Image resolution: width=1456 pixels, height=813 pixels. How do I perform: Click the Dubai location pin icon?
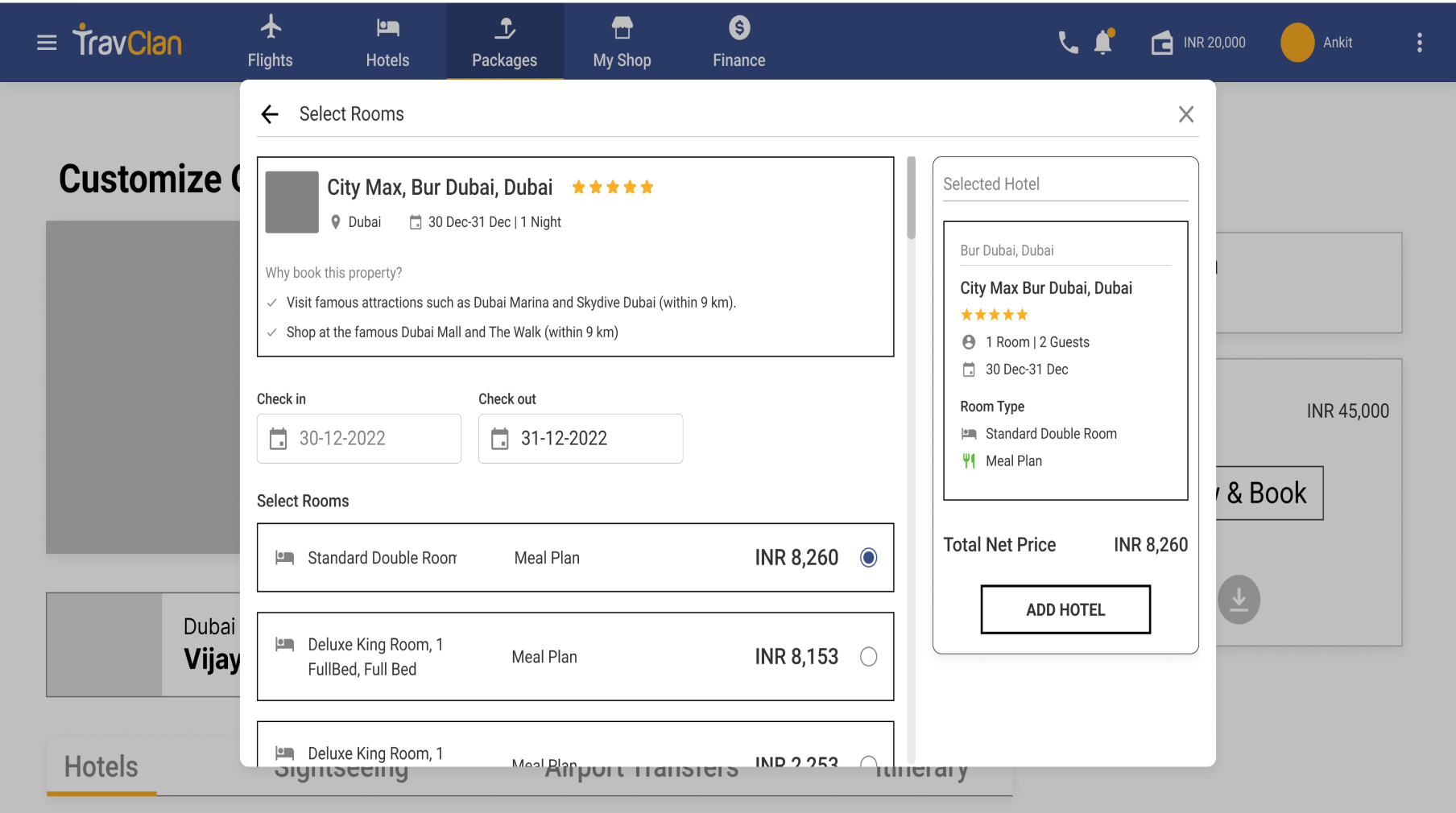tap(336, 222)
